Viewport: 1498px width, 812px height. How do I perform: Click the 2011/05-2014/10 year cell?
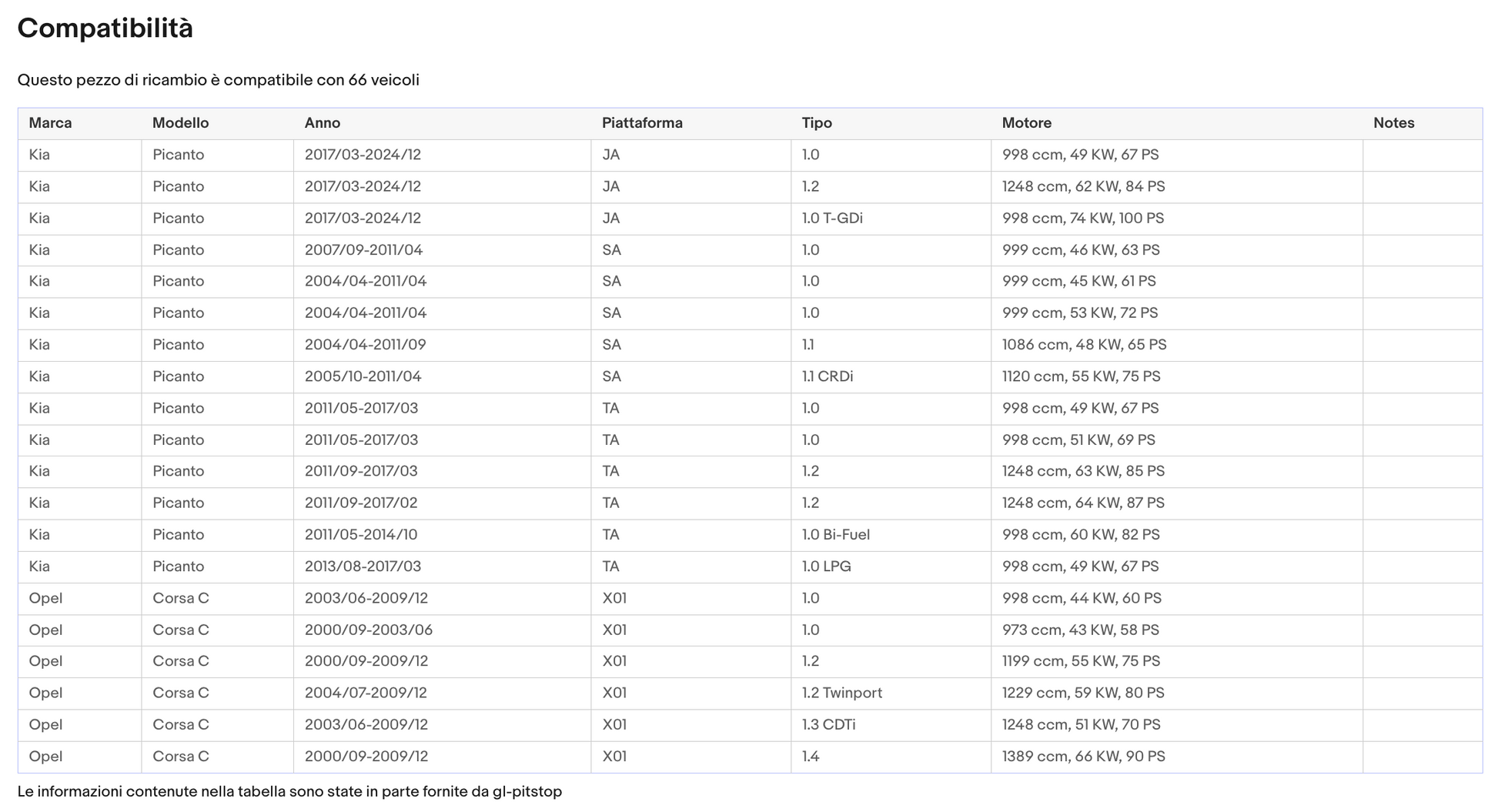[443, 535]
